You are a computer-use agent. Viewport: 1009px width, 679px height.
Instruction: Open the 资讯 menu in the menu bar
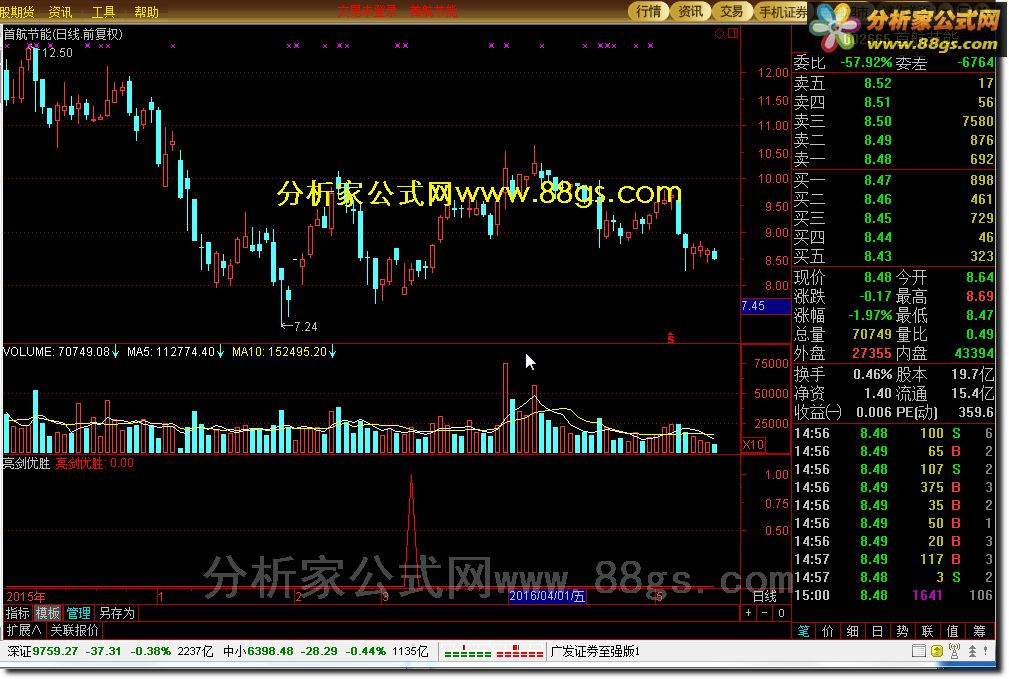60,12
